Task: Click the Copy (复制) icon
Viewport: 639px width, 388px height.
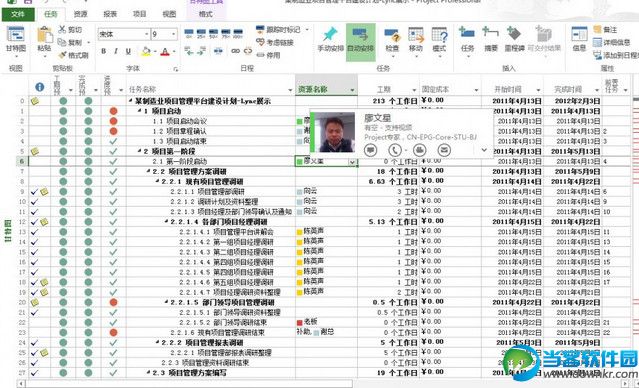Action: tap(62, 42)
